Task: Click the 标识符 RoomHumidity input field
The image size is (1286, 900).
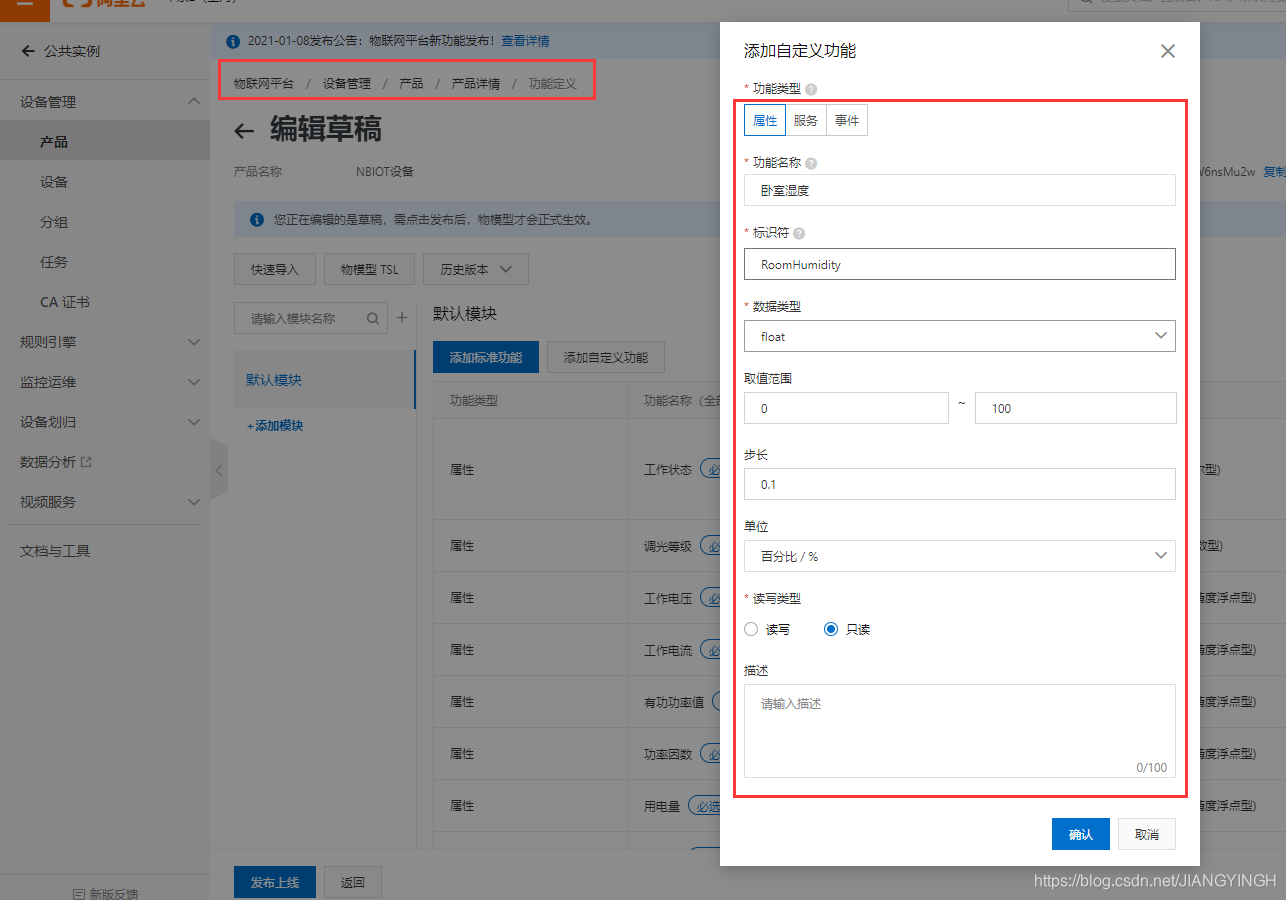Action: click(960, 264)
